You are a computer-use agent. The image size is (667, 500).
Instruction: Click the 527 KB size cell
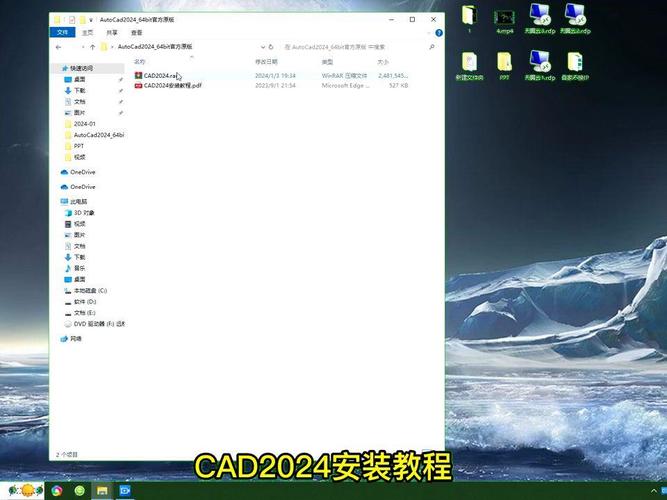click(399, 86)
